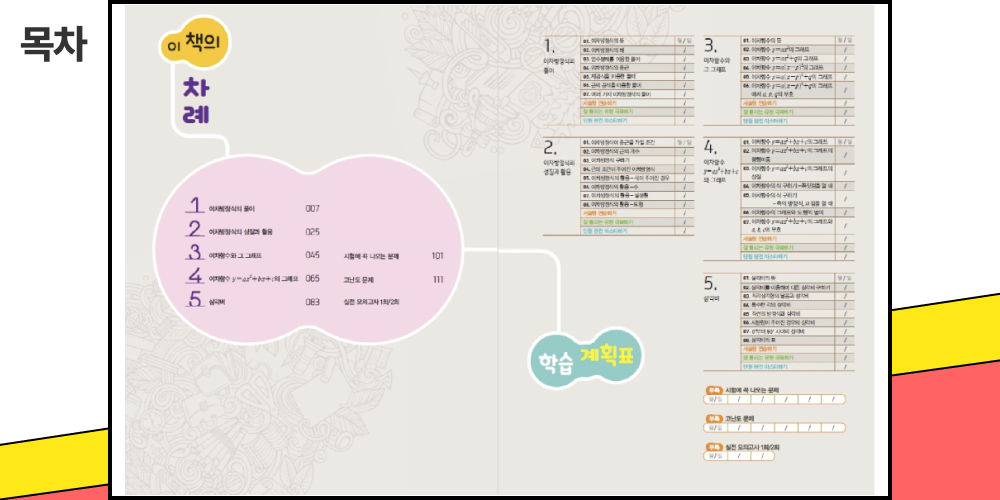Click the orange 부록 tag beside 실전 모의고사
The image size is (1000, 500).
click(714, 447)
